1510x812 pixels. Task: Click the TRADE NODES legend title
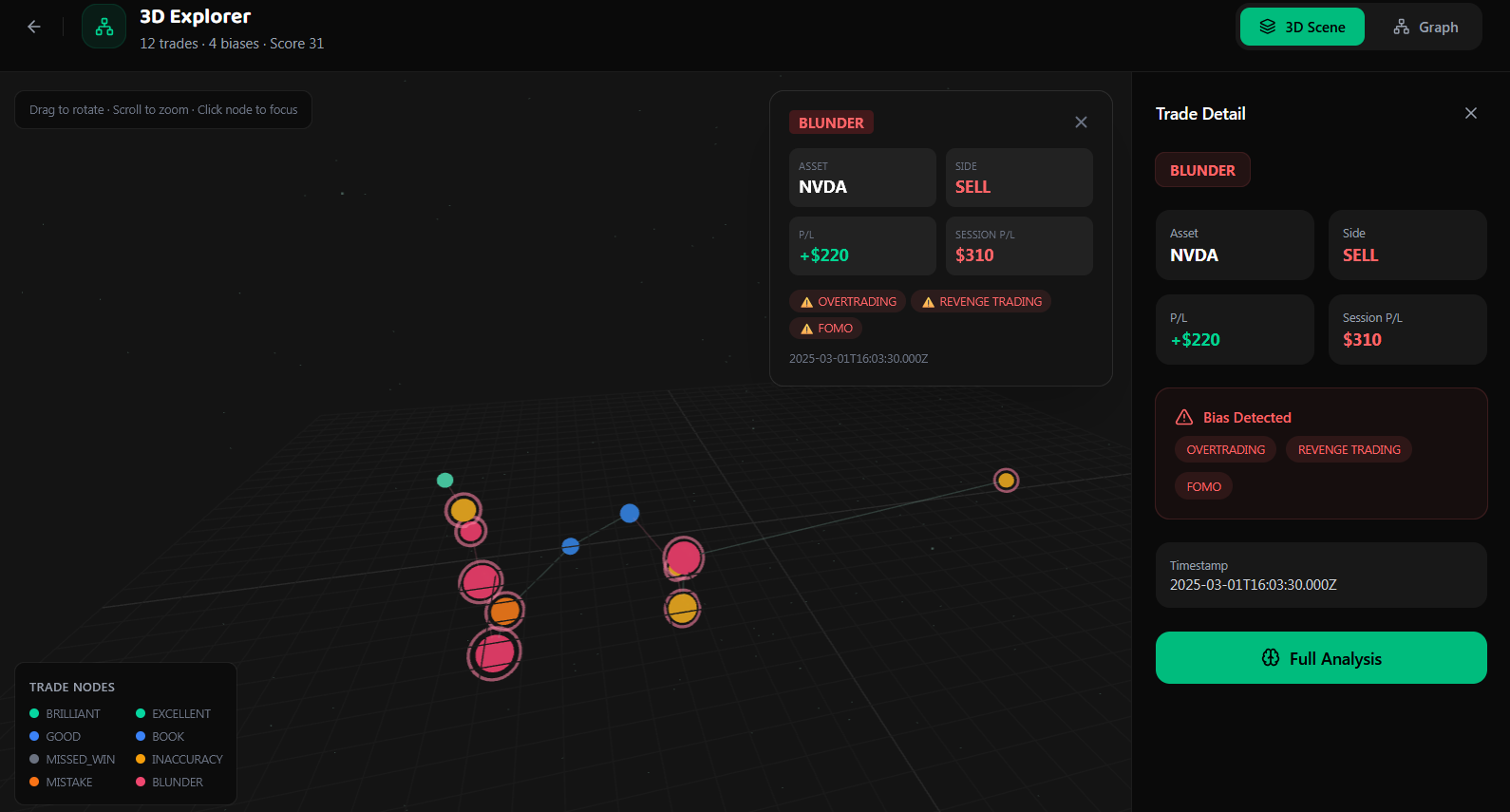tap(72, 687)
